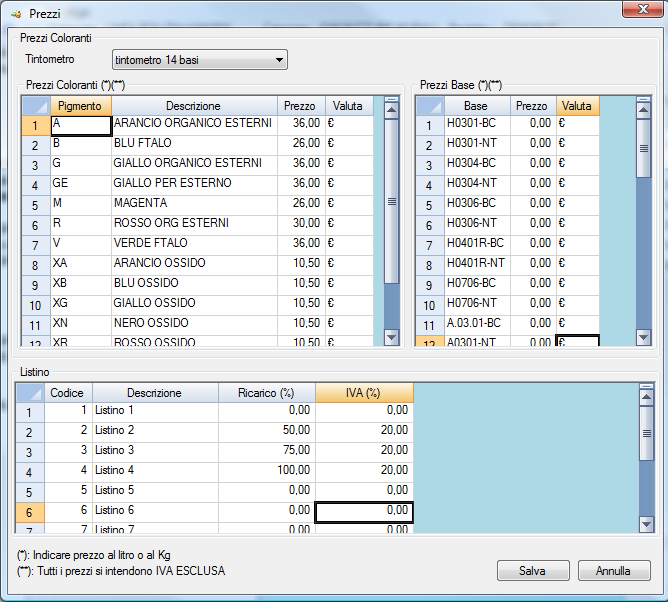
Task: Click split handle above pigment scrollbar
Action: tap(392, 99)
